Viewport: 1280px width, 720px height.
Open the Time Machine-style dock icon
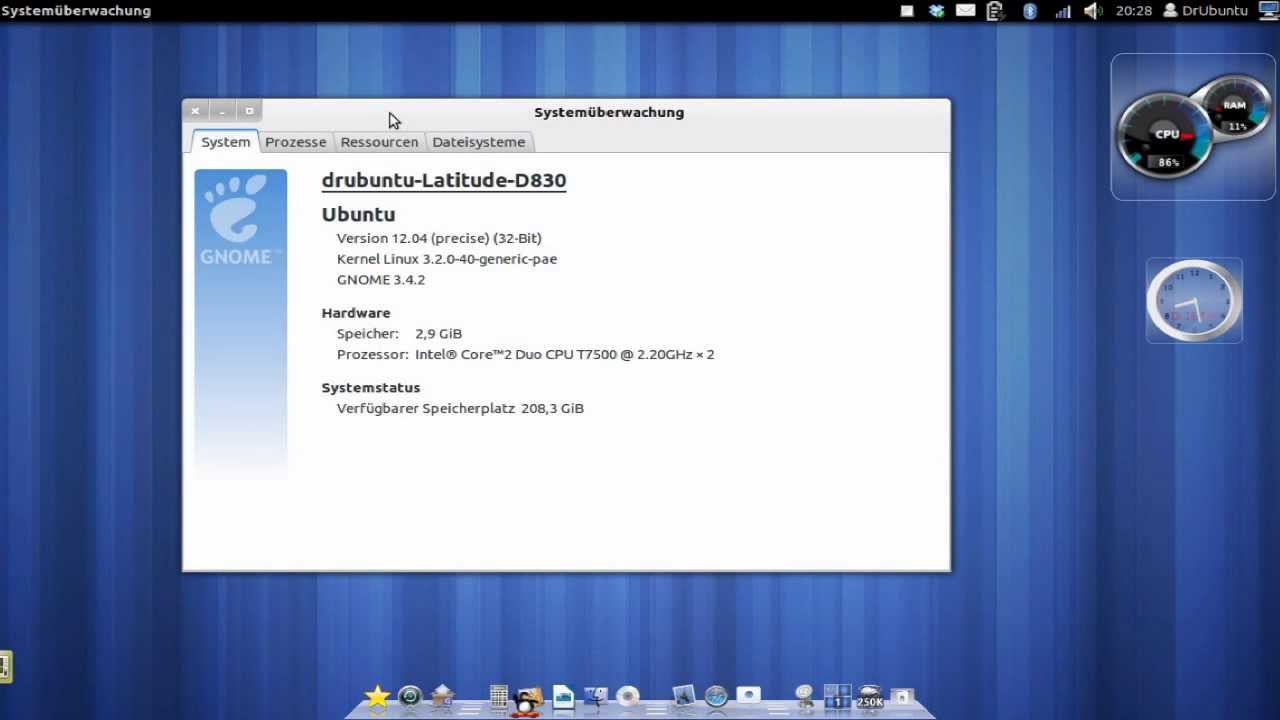[x=410, y=697]
